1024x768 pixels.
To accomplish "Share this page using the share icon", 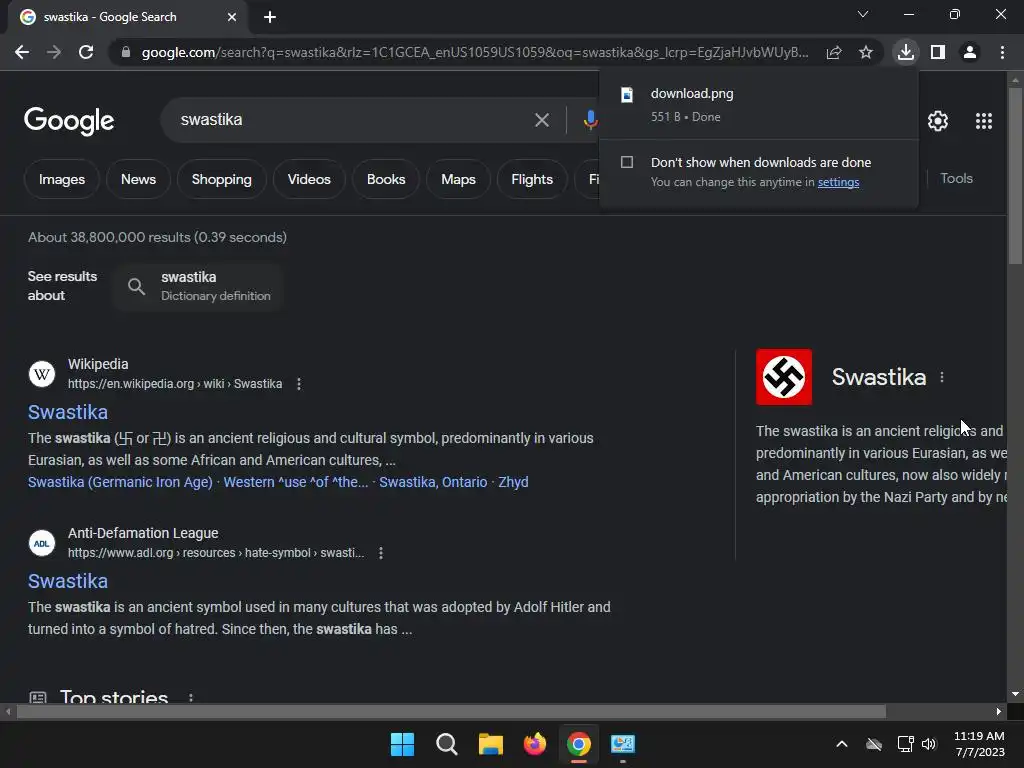I will click(834, 52).
